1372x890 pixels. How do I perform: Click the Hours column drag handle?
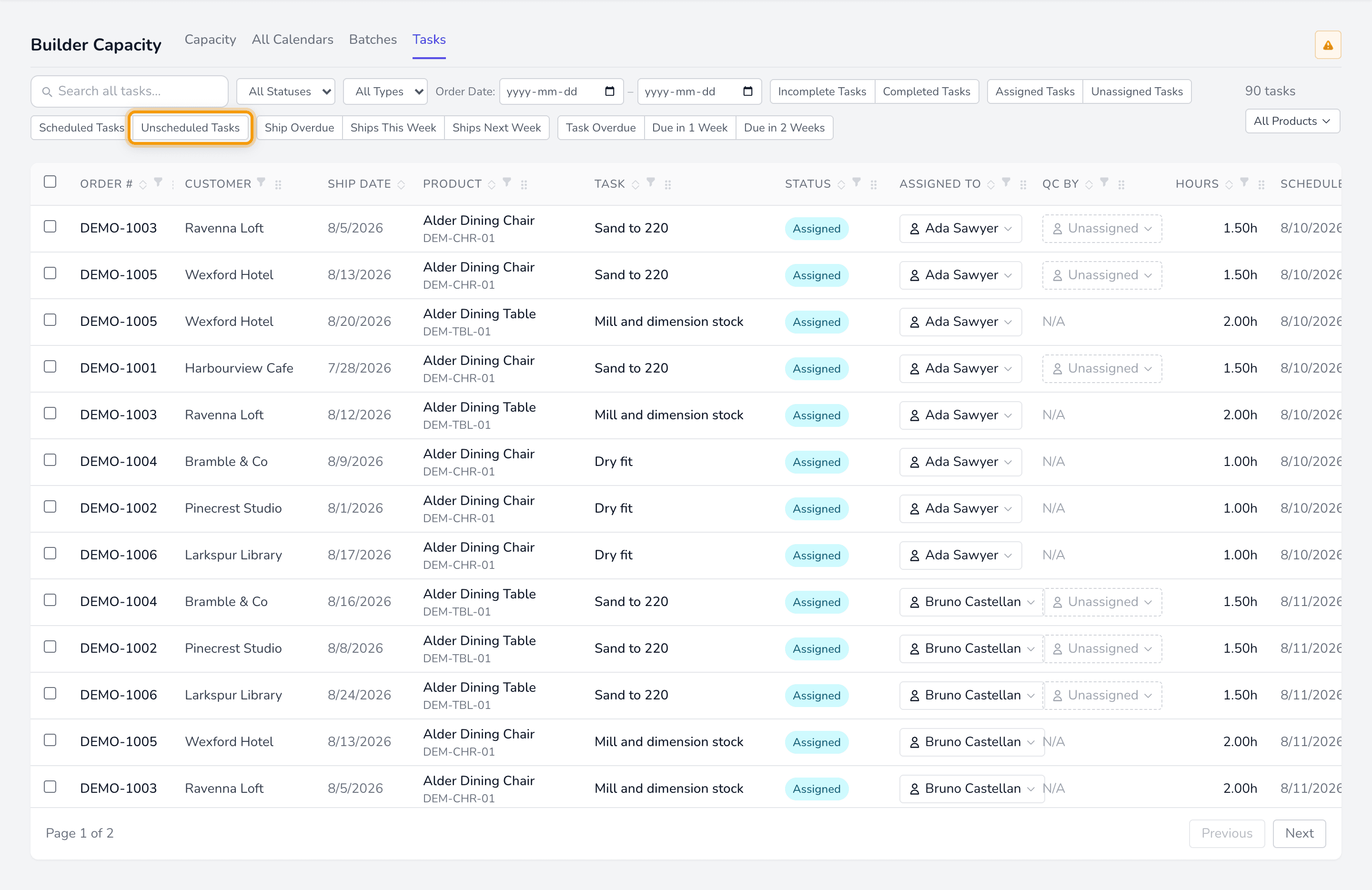(x=1261, y=184)
